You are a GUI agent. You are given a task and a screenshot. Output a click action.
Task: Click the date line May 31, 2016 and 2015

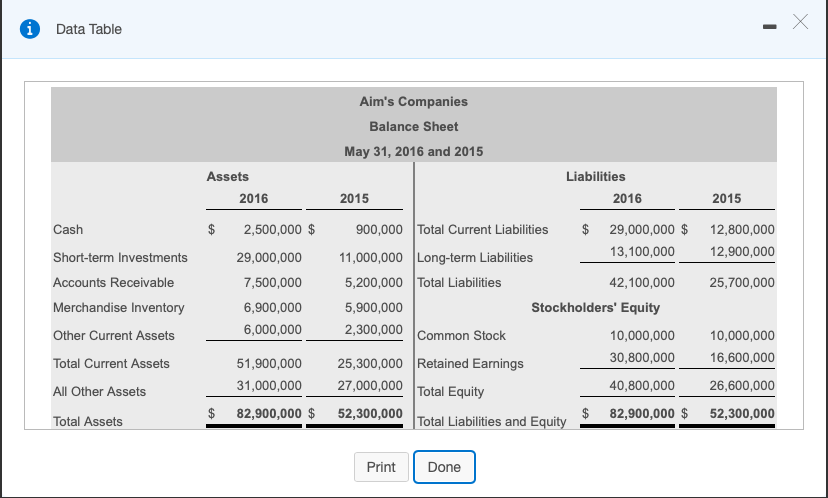(x=413, y=152)
